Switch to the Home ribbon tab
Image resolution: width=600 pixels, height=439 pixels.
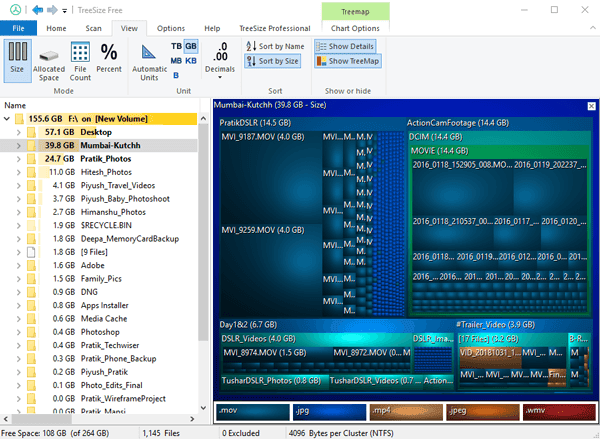[56, 28]
